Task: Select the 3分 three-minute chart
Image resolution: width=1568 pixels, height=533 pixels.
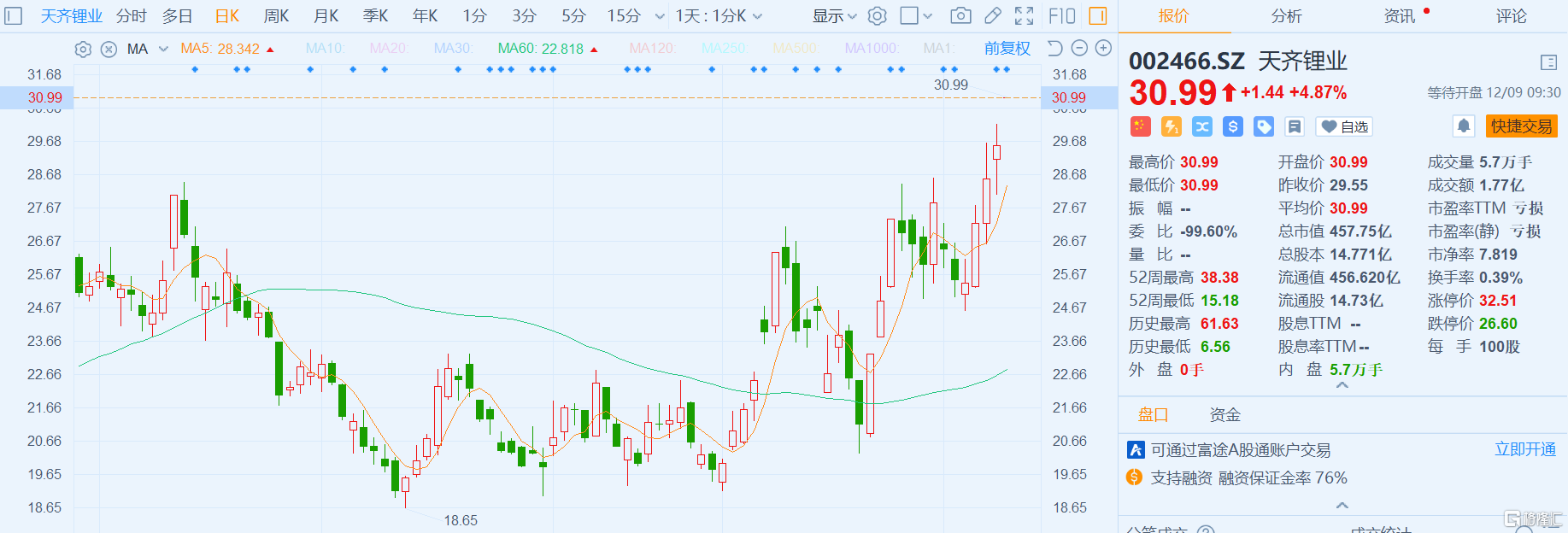Action: 524,16
